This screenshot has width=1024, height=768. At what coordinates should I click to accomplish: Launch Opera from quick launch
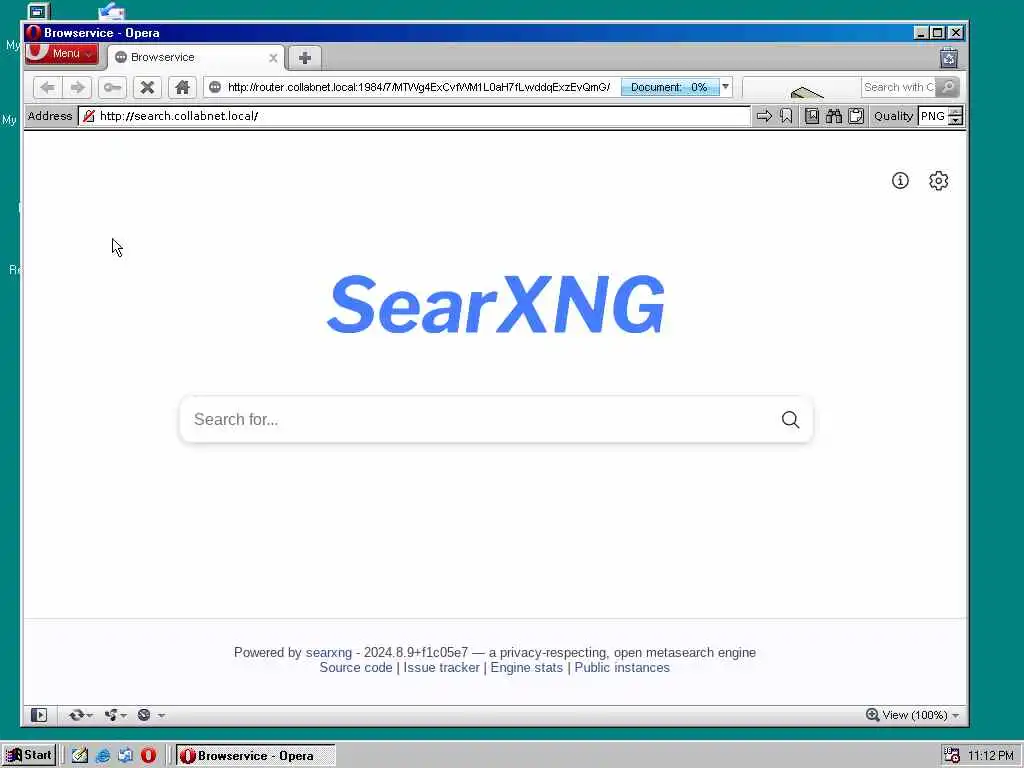148,756
